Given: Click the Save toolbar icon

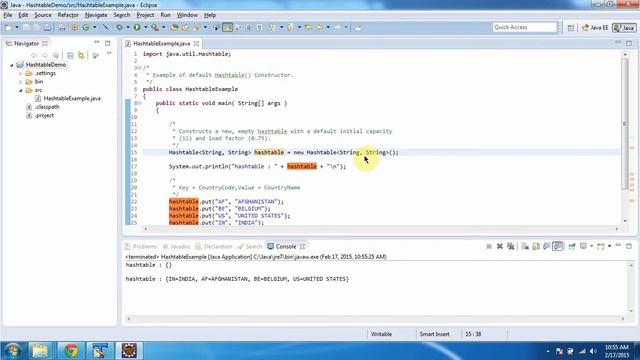Looking at the screenshot, I should click(x=26, y=27).
